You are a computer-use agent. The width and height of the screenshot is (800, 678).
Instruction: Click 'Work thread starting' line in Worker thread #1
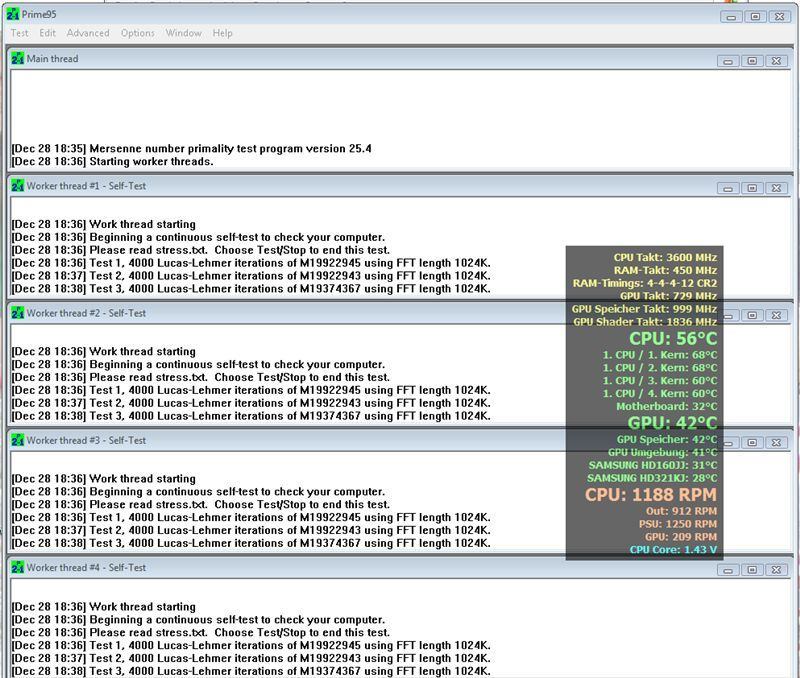point(104,224)
